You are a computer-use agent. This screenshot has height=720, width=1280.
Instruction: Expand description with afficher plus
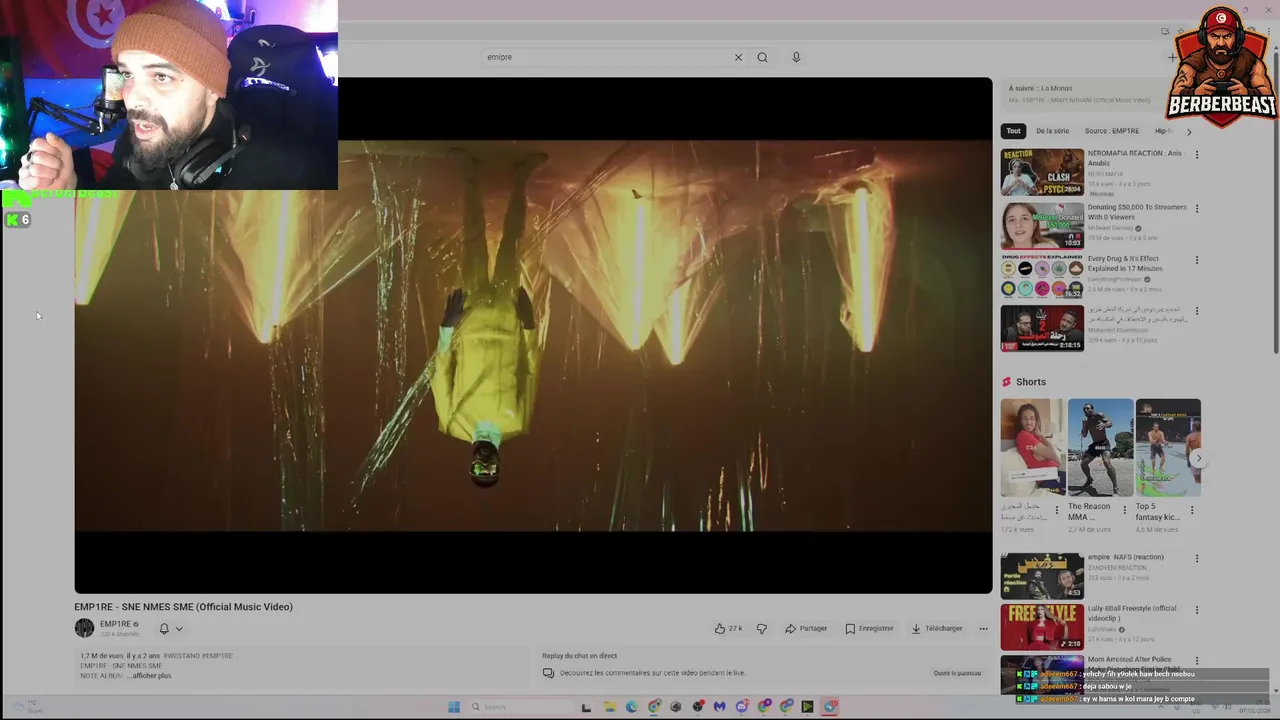(149, 676)
